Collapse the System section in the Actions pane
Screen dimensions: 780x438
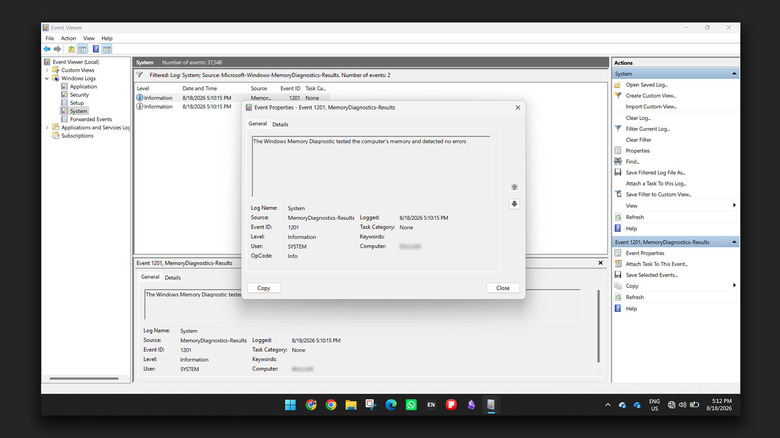(x=734, y=74)
